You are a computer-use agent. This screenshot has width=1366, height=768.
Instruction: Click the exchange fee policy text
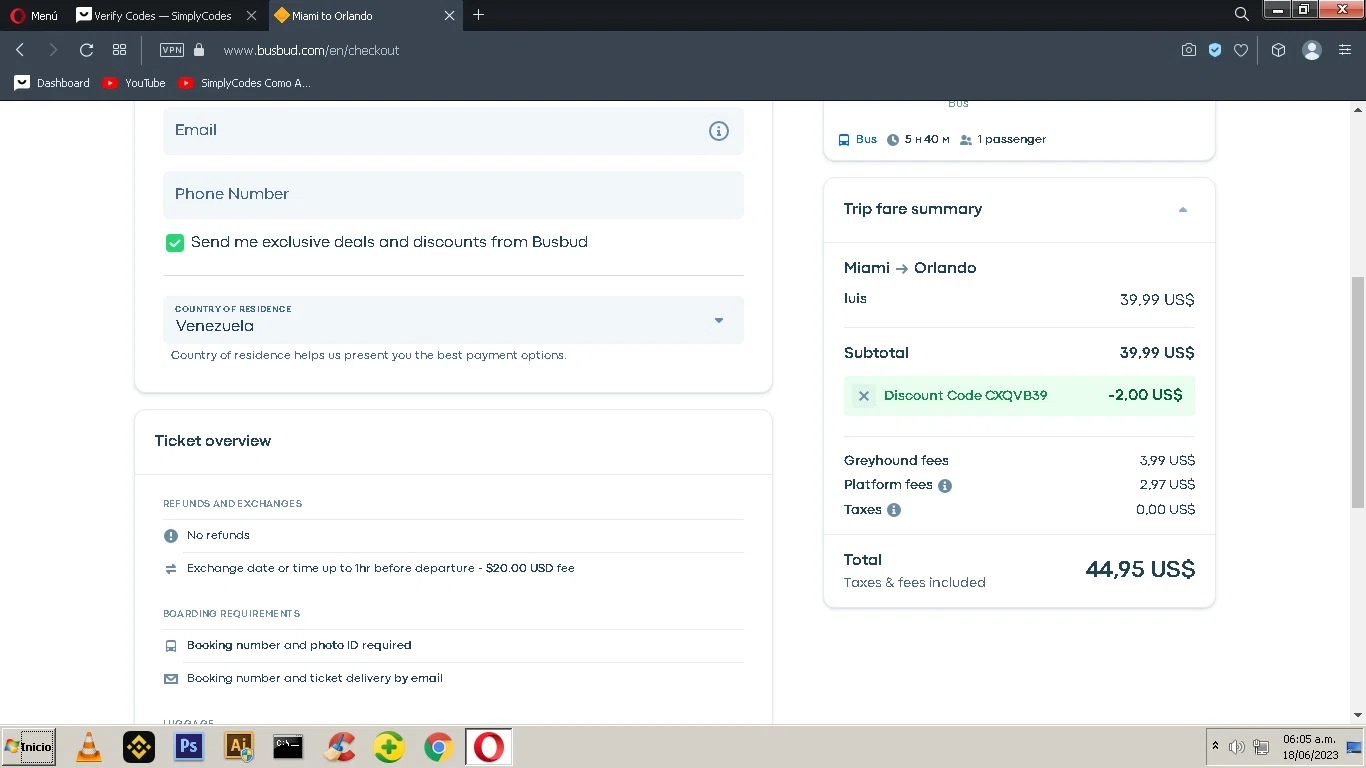pos(381,568)
